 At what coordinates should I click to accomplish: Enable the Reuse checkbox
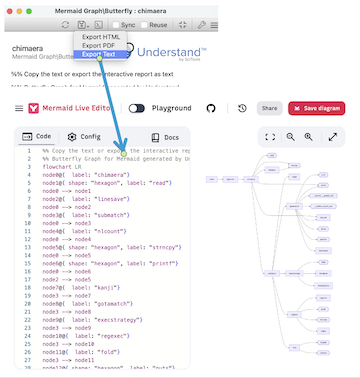pyautogui.click(x=144, y=25)
